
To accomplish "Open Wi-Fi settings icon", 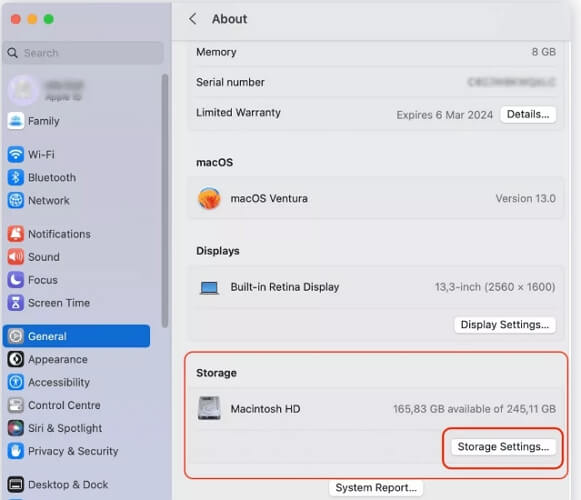I will pyautogui.click(x=16, y=154).
